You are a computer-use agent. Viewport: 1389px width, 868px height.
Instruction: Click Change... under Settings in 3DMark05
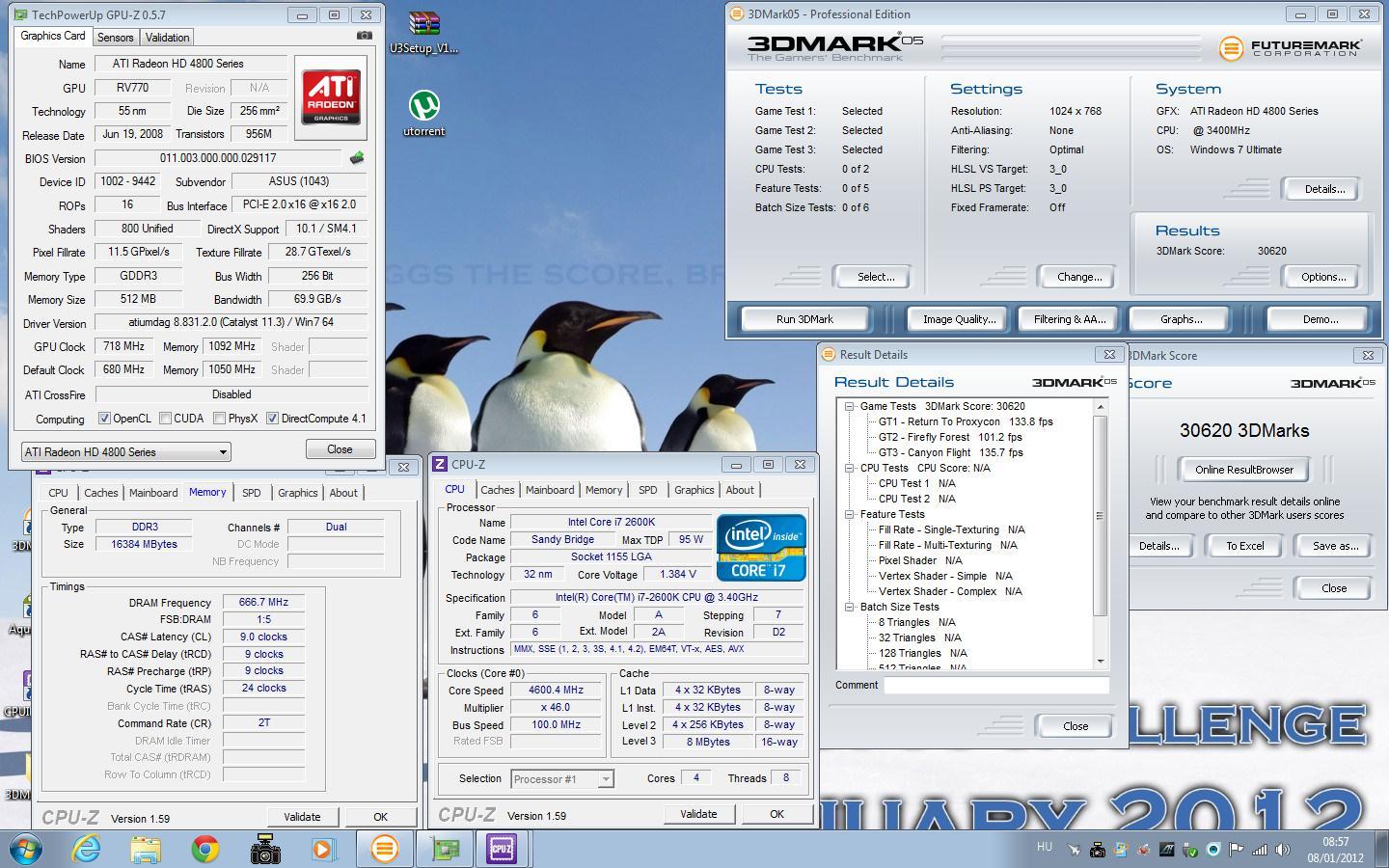pyautogui.click(x=1079, y=277)
